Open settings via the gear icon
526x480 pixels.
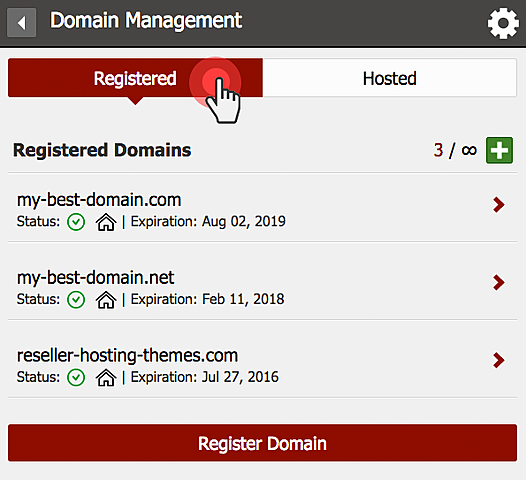[503, 23]
